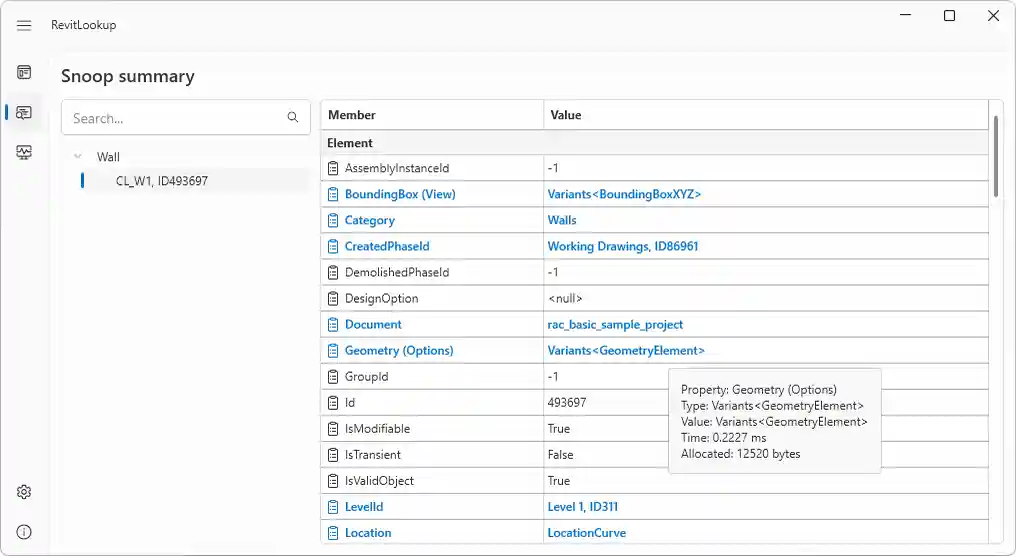Click the Value column header

point(566,115)
